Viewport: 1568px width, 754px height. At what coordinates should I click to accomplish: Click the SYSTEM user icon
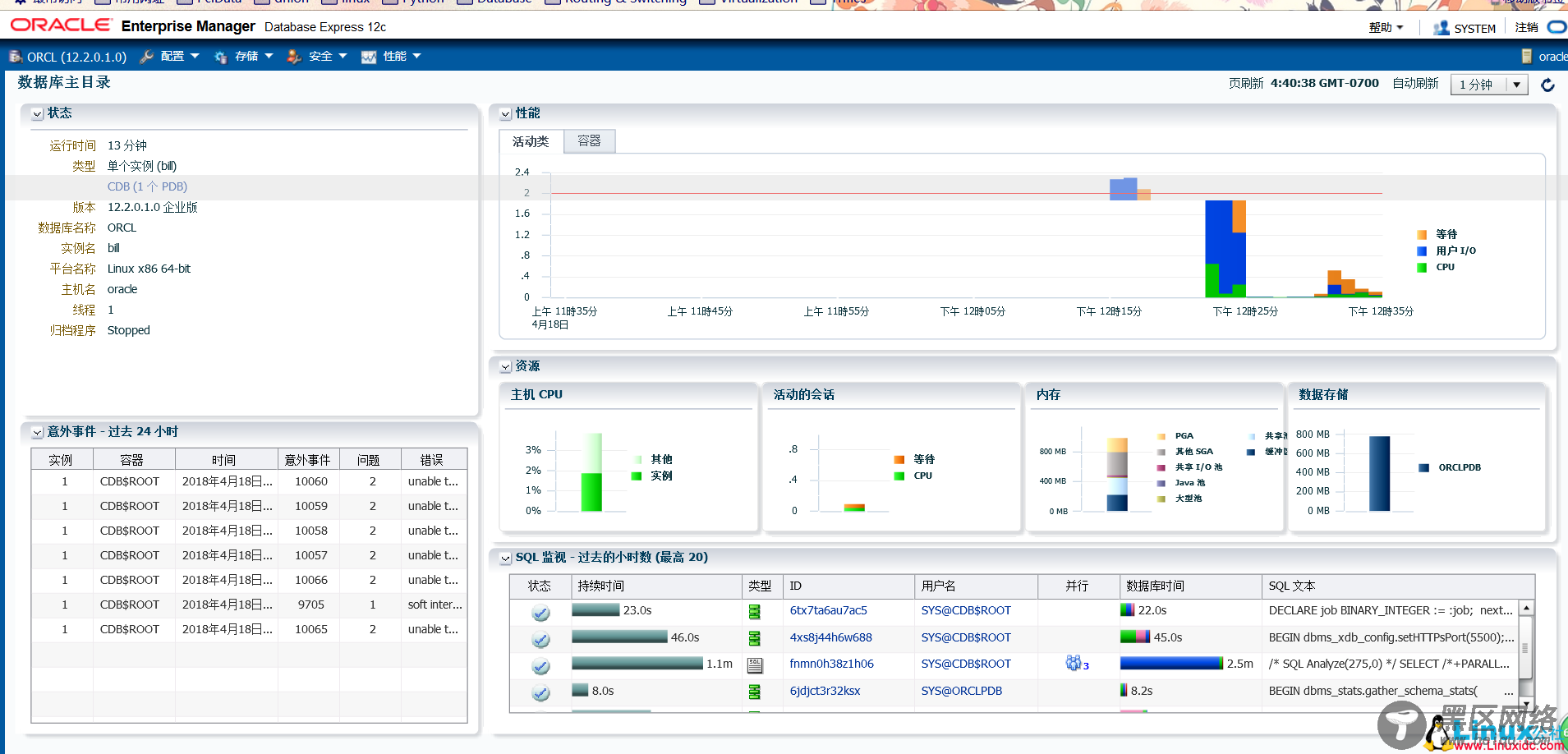point(1441,28)
